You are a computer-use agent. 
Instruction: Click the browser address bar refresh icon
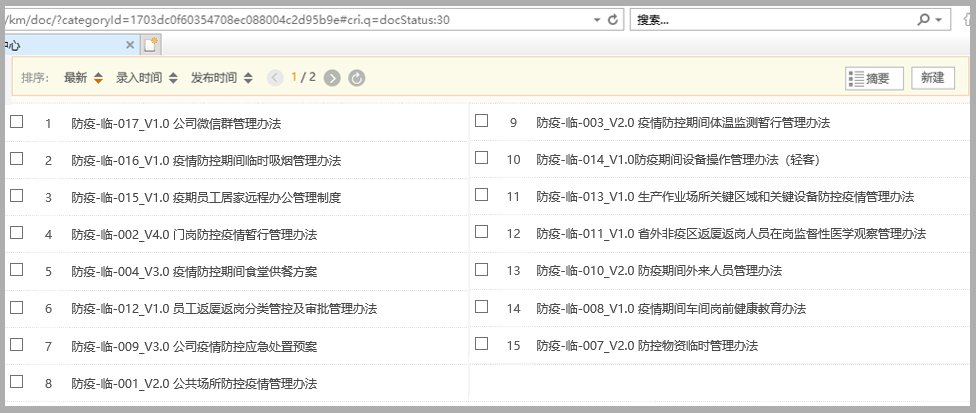pyautogui.click(x=612, y=20)
